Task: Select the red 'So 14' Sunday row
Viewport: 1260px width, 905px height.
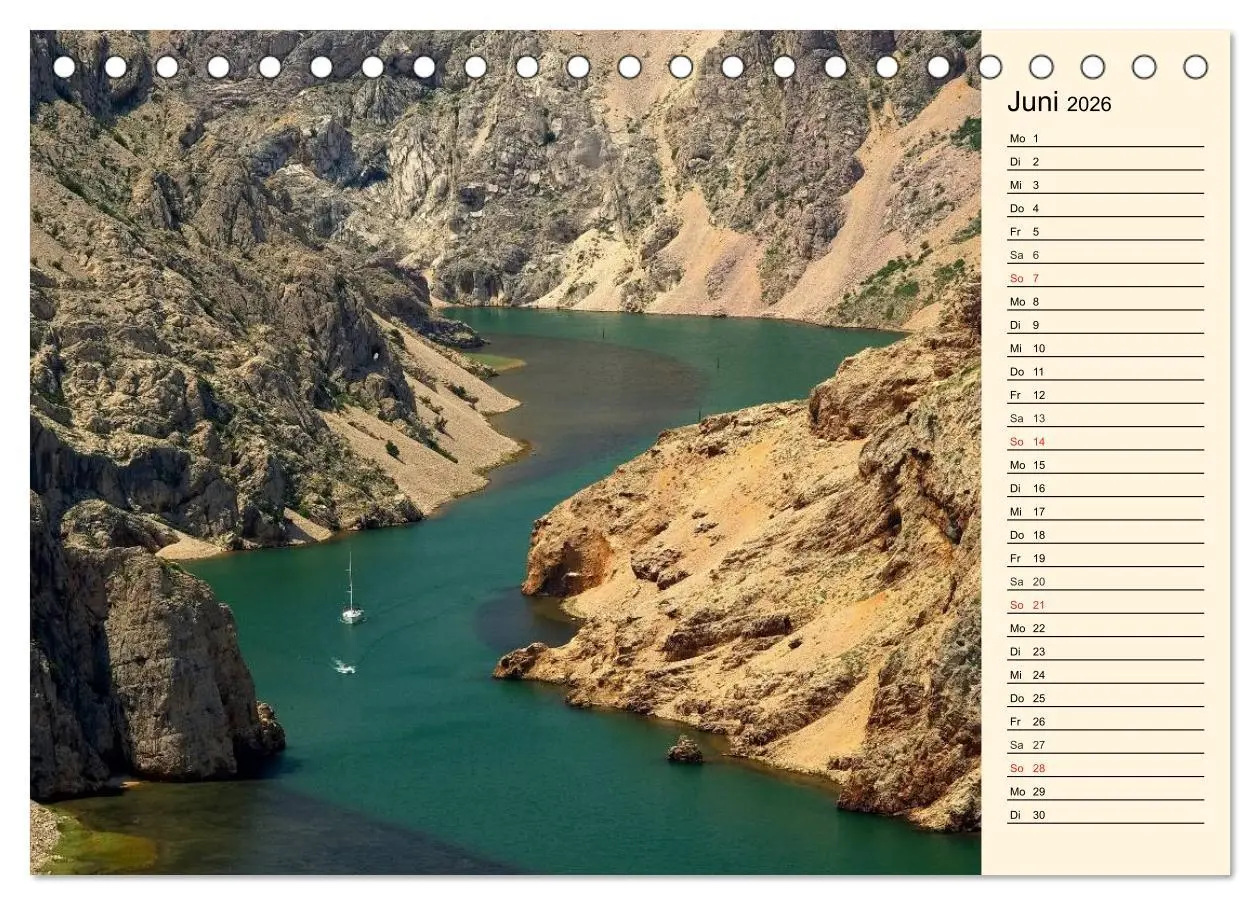Action: tap(1105, 442)
